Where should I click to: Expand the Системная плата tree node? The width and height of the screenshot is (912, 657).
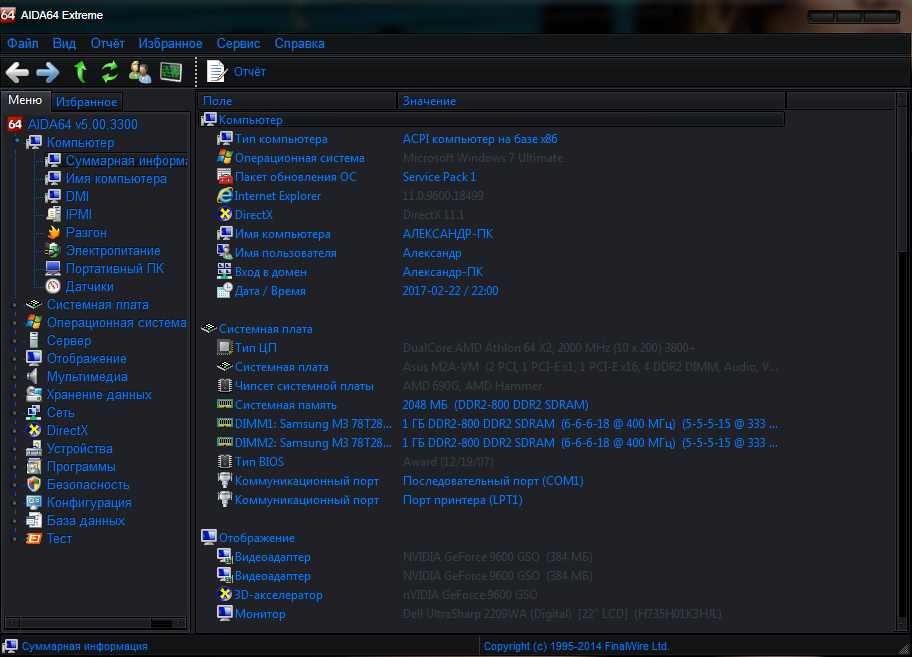[x=15, y=305]
